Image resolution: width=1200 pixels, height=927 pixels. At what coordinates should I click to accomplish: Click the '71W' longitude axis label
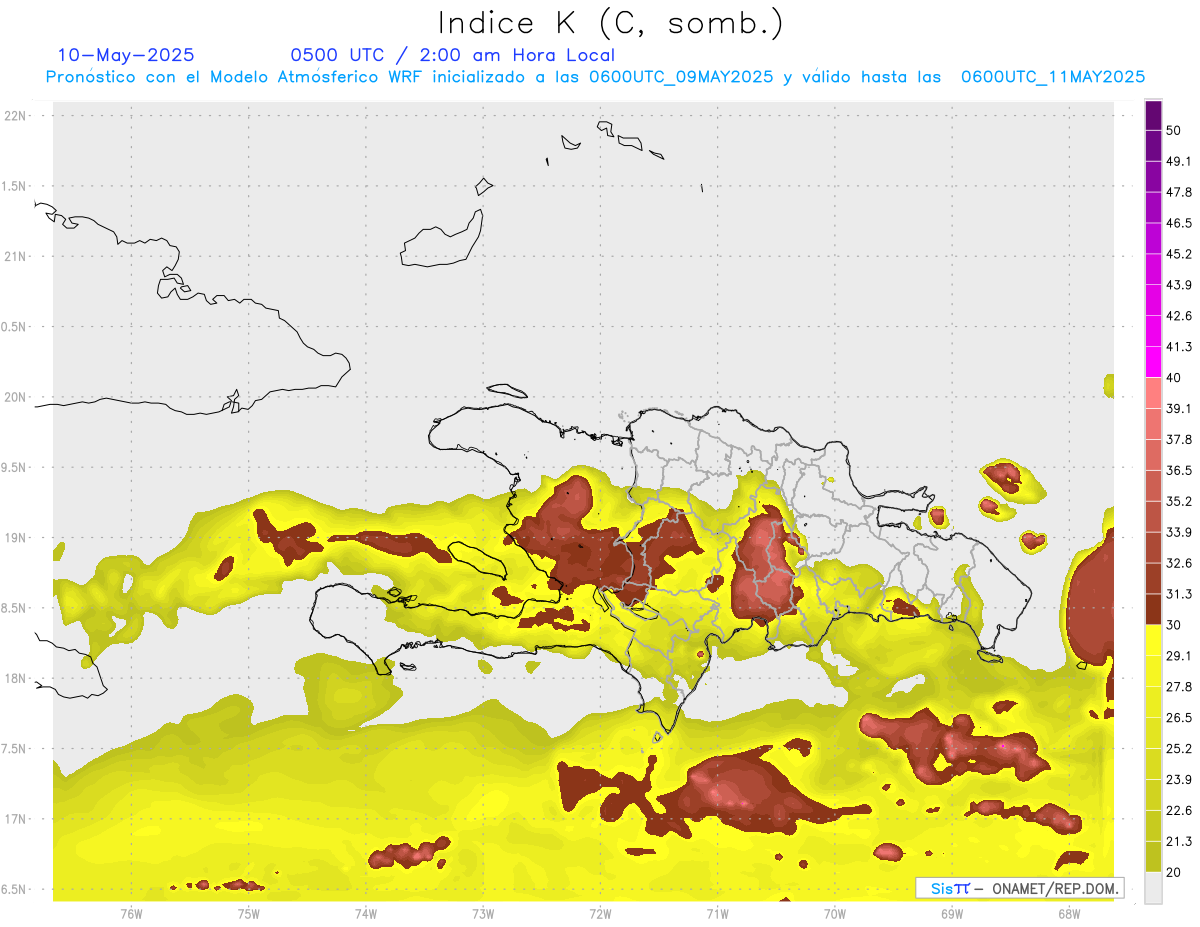[x=717, y=914]
